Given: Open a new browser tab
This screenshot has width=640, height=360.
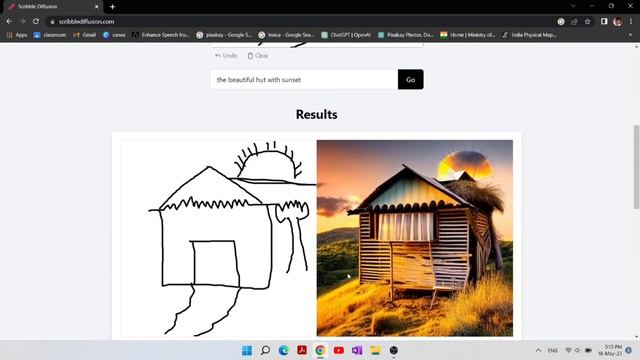Looking at the screenshot, I should [112, 7].
